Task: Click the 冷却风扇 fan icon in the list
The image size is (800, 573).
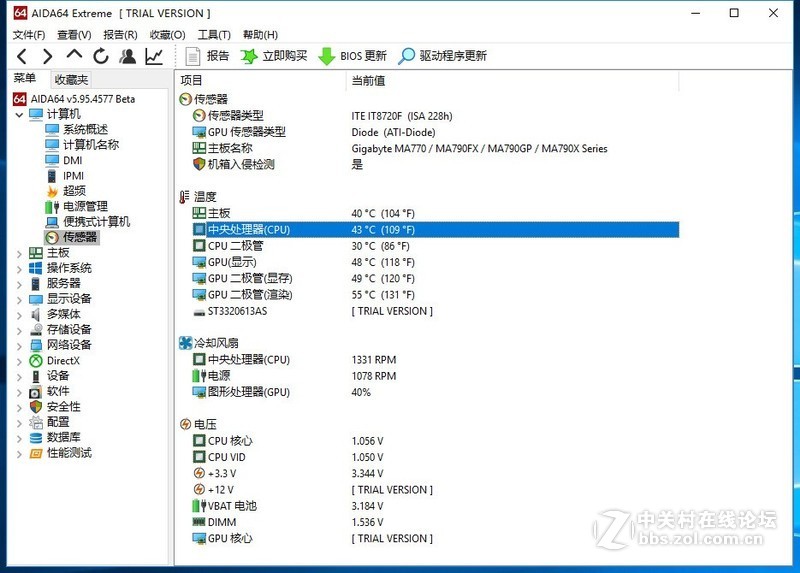Action: [185, 343]
